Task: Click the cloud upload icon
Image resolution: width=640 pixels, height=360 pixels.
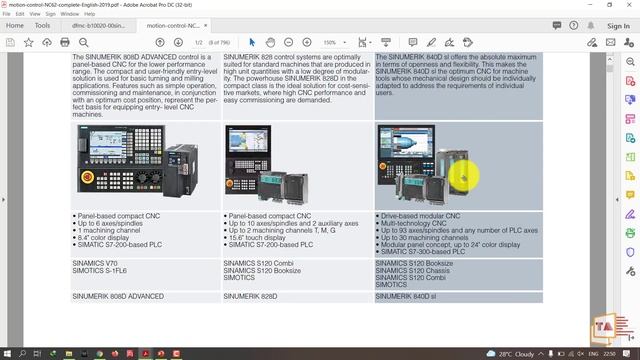Action: tap(47, 42)
